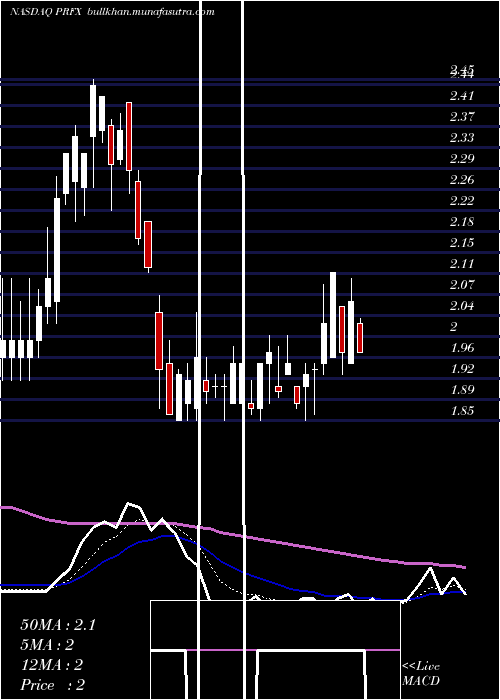The image size is (500, 700).
Task: Click the 2.04 price axis label
Action: point(462,306)
